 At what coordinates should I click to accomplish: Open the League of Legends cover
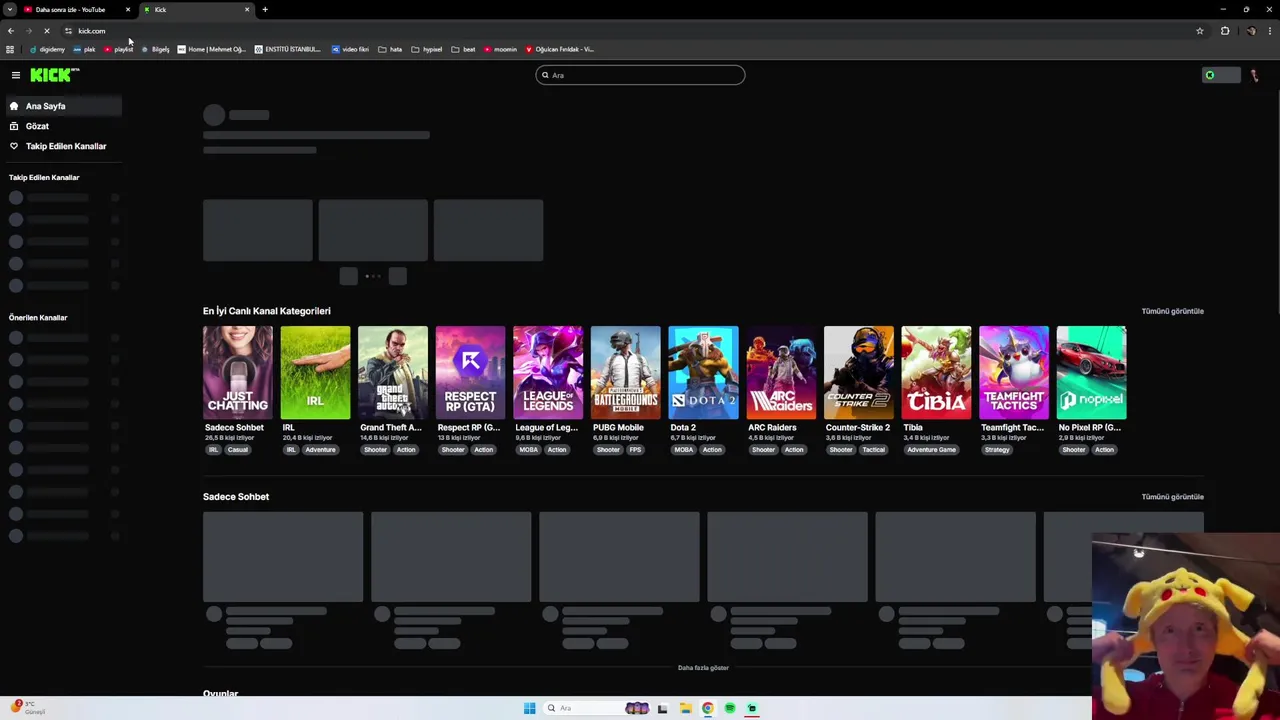548,372
